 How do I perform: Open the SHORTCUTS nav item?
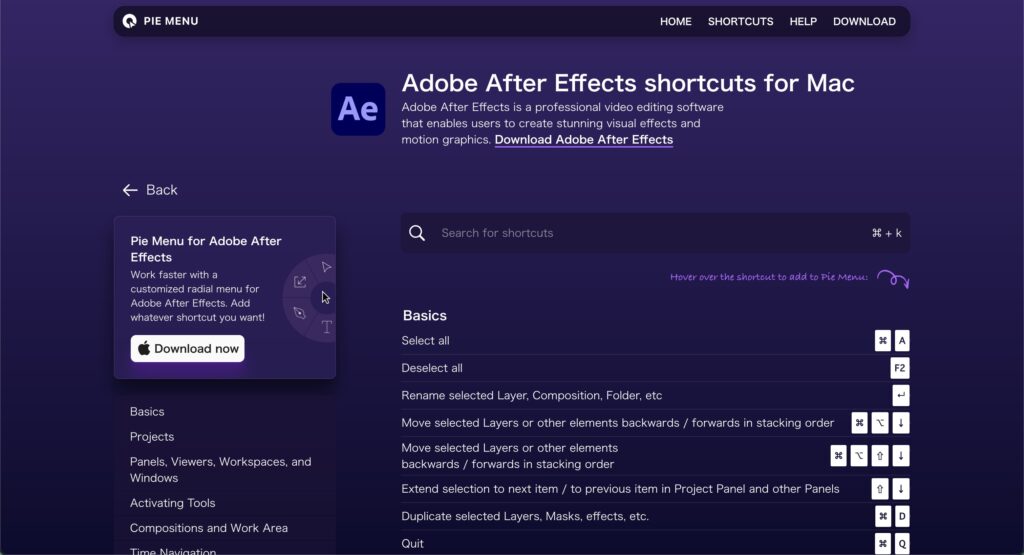[x=740, y=22]
